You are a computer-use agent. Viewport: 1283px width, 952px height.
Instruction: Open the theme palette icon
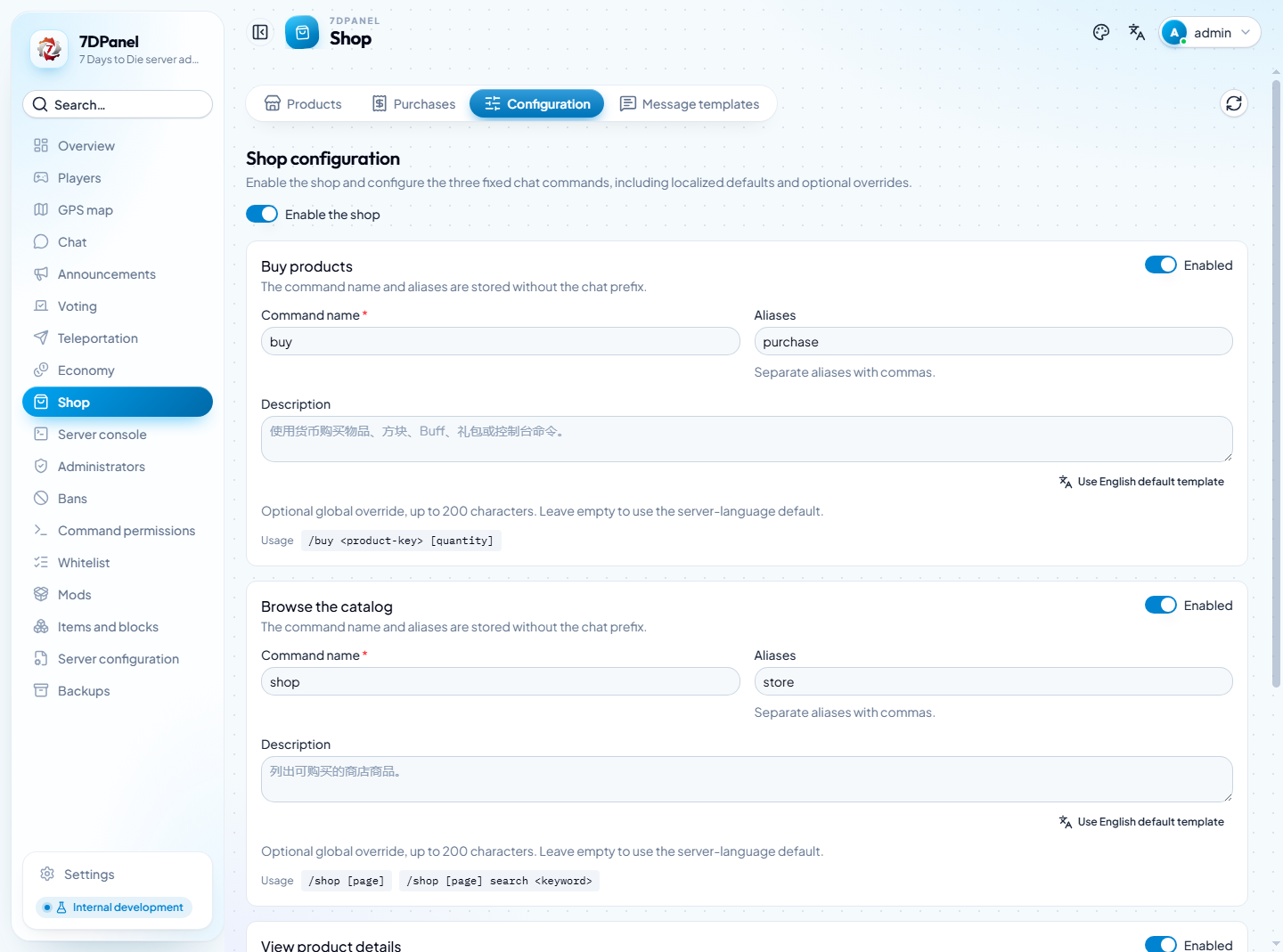1101,32
